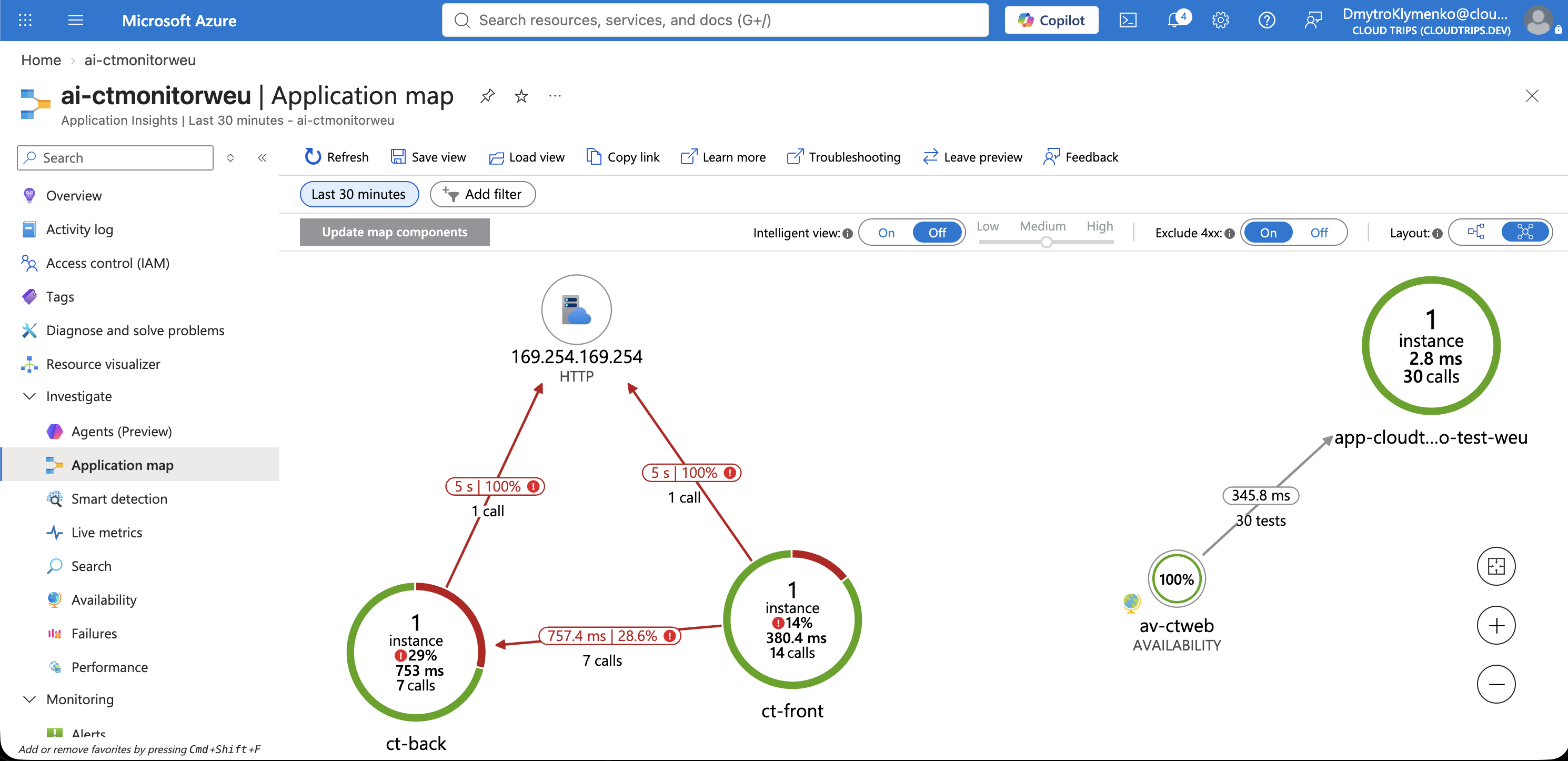
Task: Open Resource visualizer
Action: pyautogui.click(x=139, y=364)
